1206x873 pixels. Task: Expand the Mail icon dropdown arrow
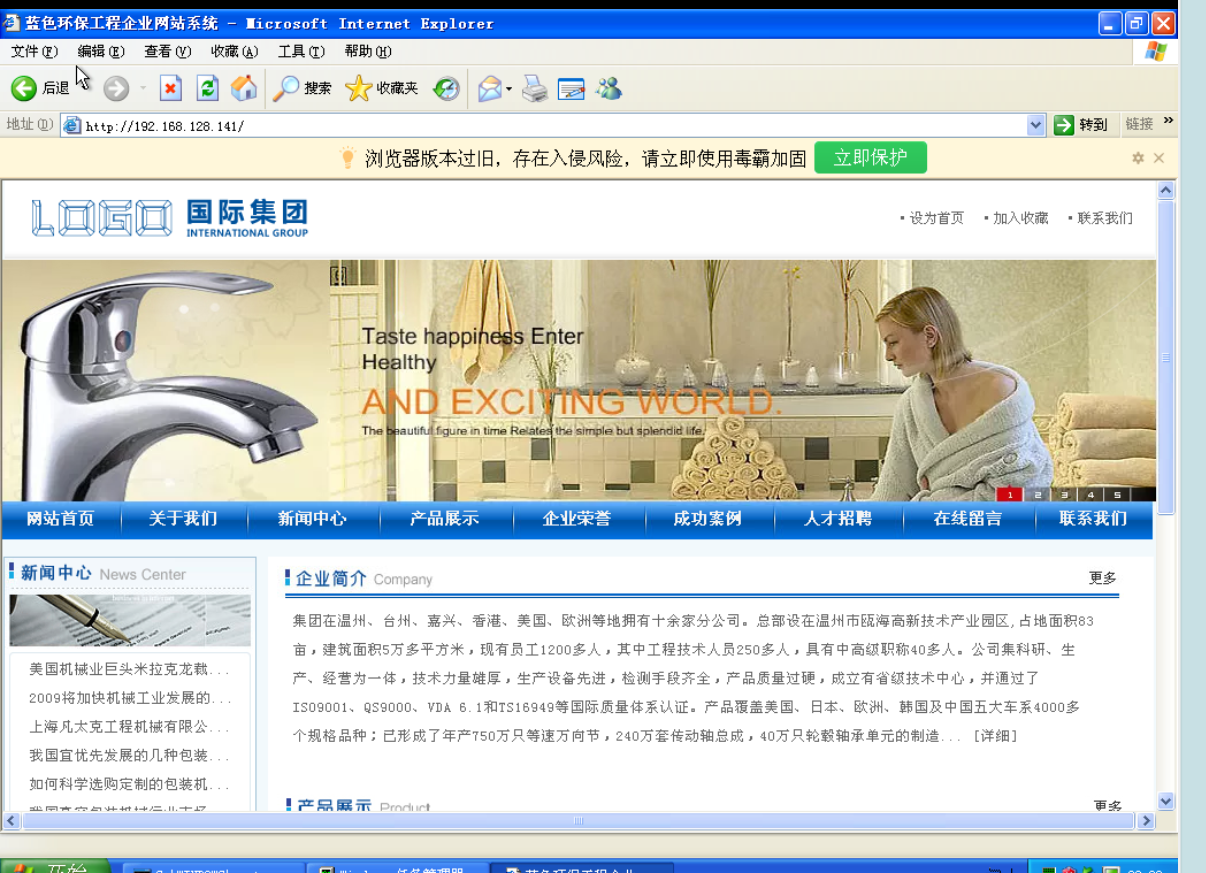click(509, 89)
